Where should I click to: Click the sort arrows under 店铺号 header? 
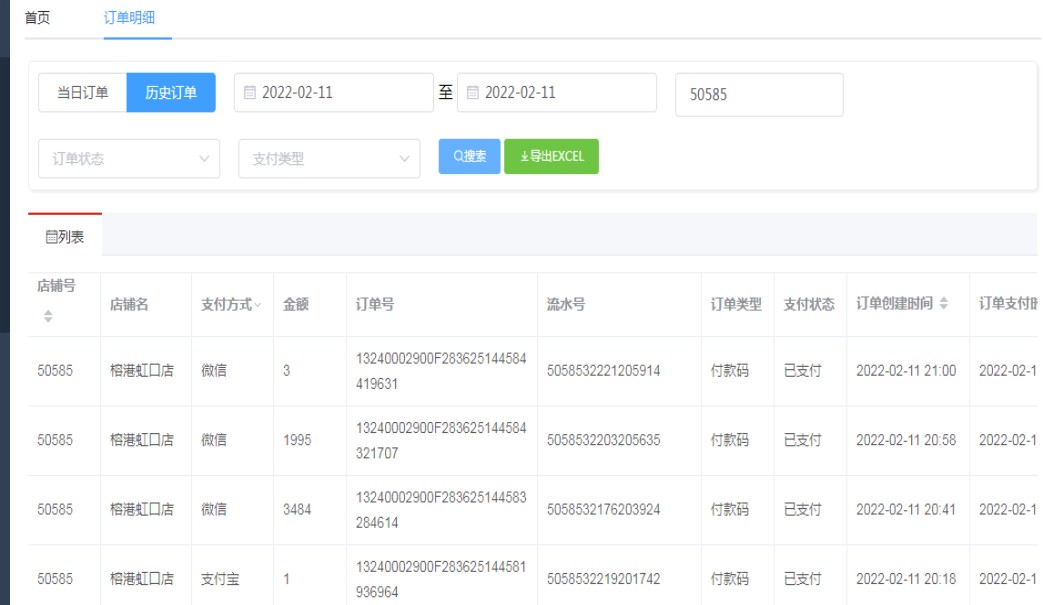tap(47, 316)
